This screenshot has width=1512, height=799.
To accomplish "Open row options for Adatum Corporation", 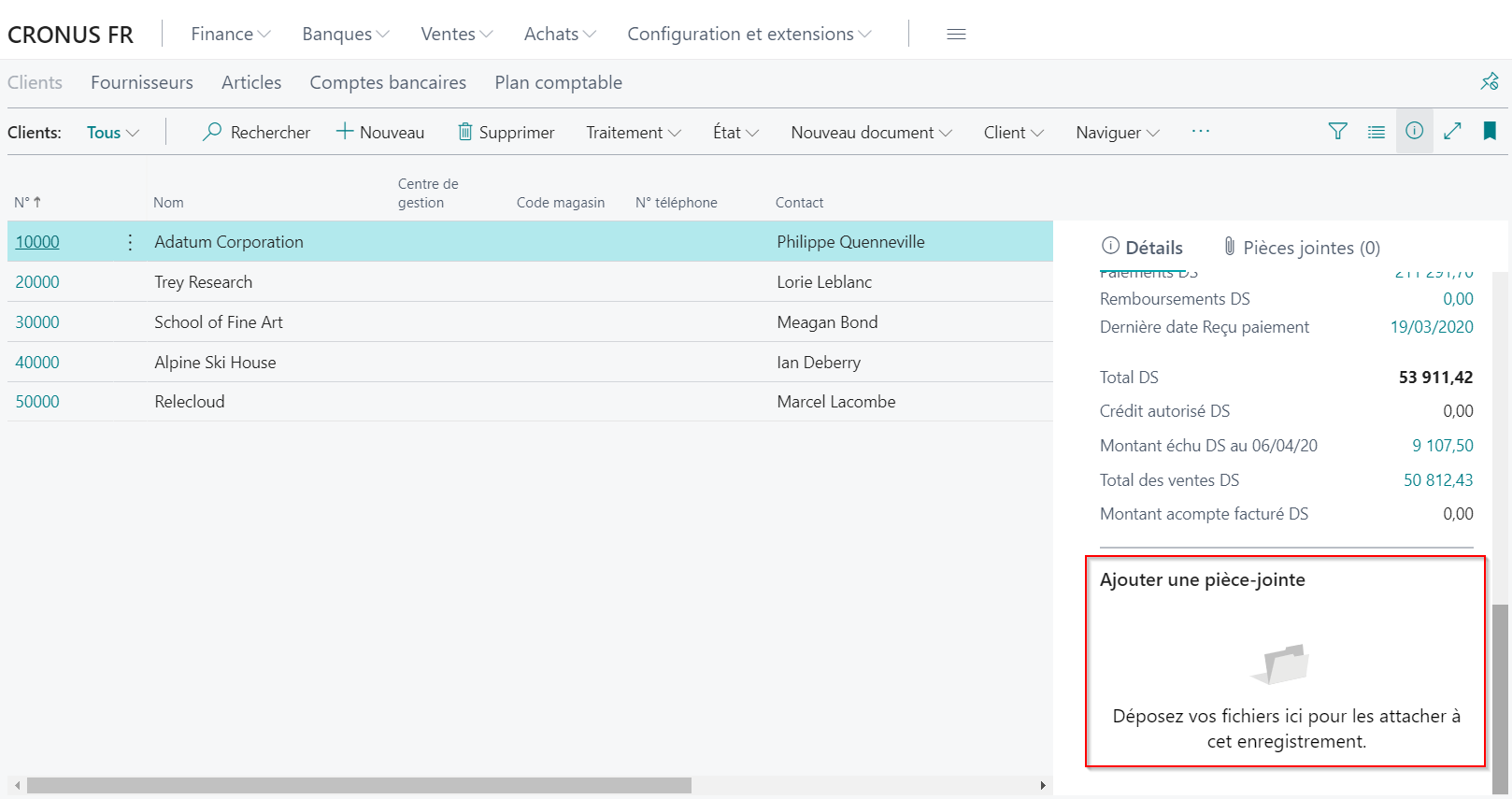I will (x=130, y=242).
